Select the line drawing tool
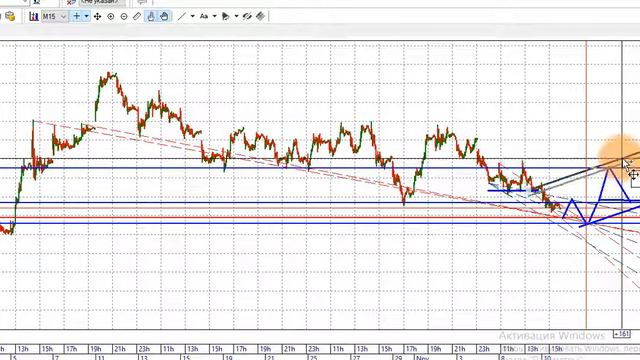 pyautogui.click(x=182, y=16)
